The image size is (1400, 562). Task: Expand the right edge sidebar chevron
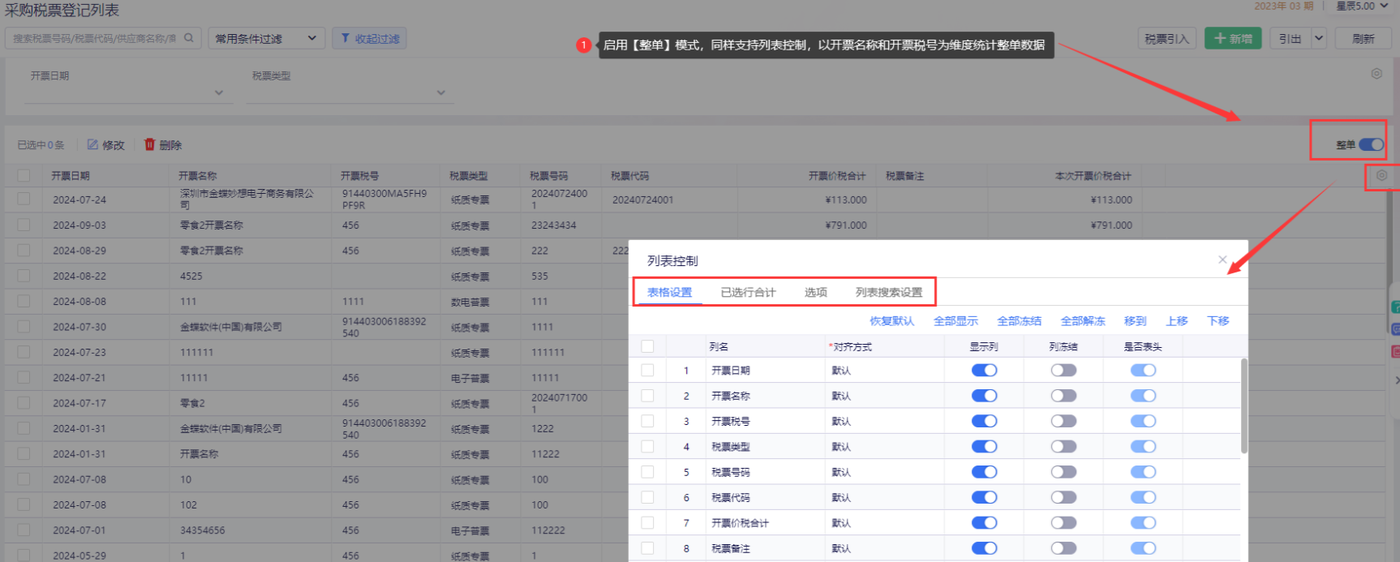click(1395, 381)
